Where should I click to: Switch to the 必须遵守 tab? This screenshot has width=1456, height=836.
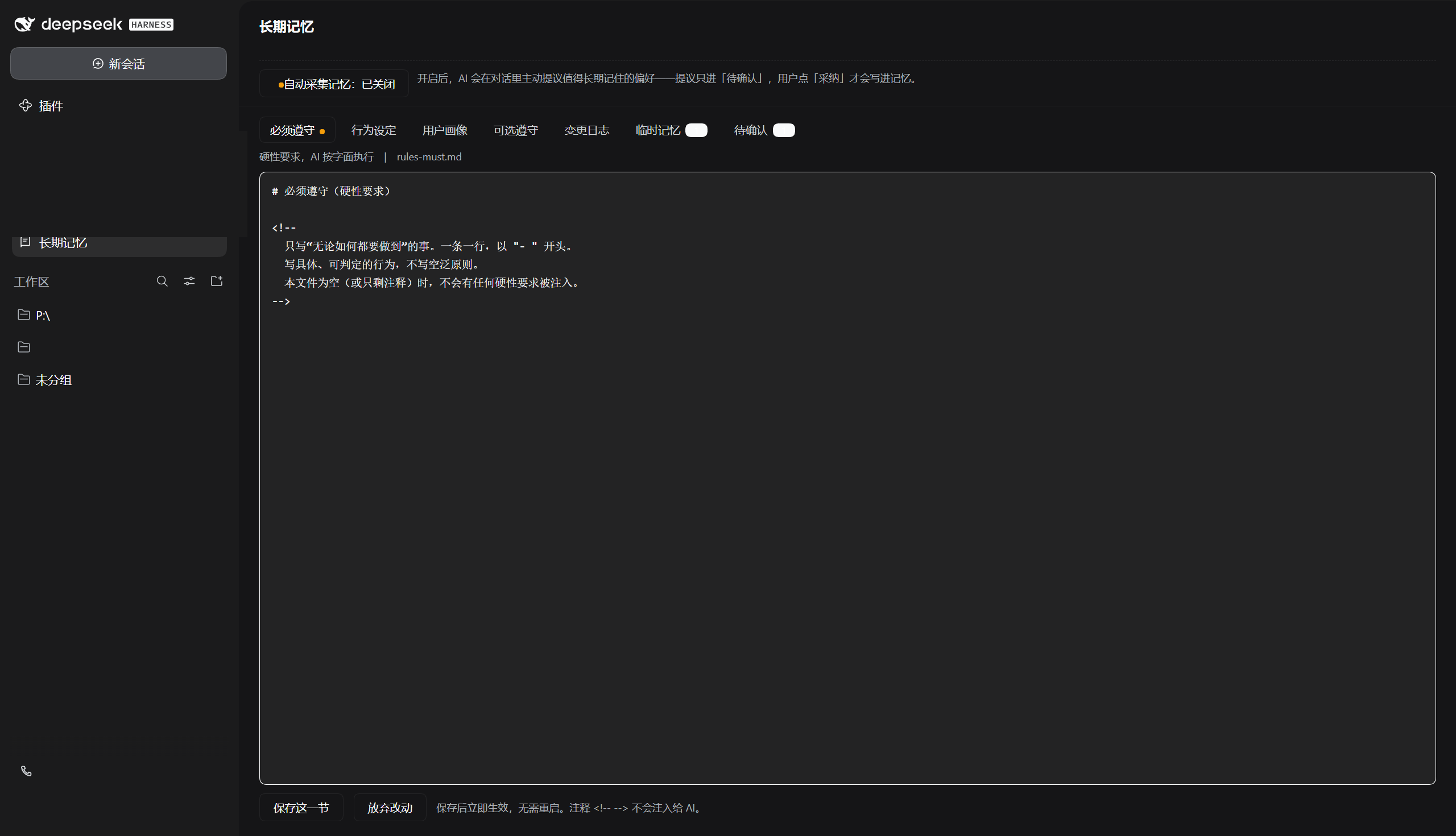(297, 130)
